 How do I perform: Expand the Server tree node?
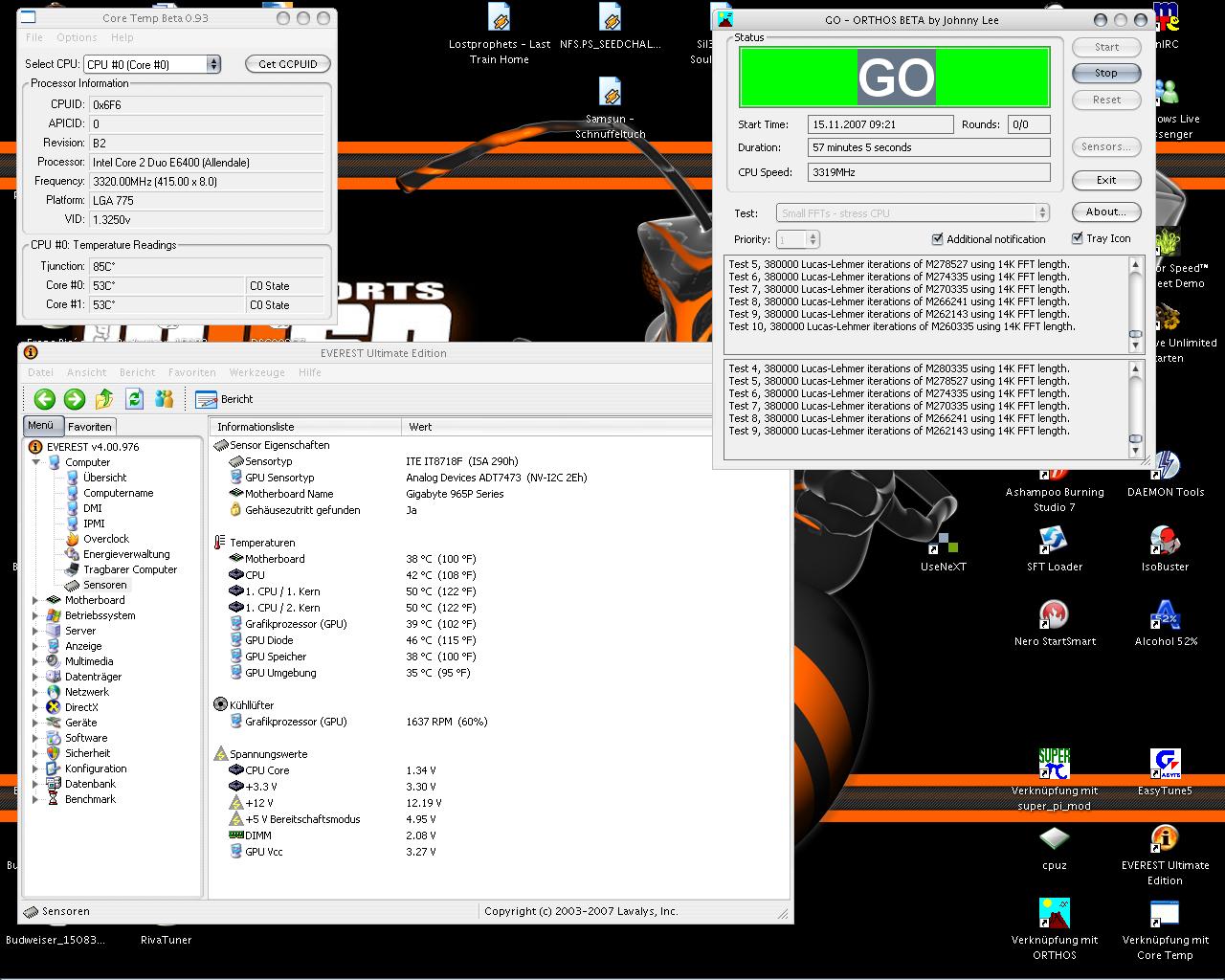coord(36,631)
